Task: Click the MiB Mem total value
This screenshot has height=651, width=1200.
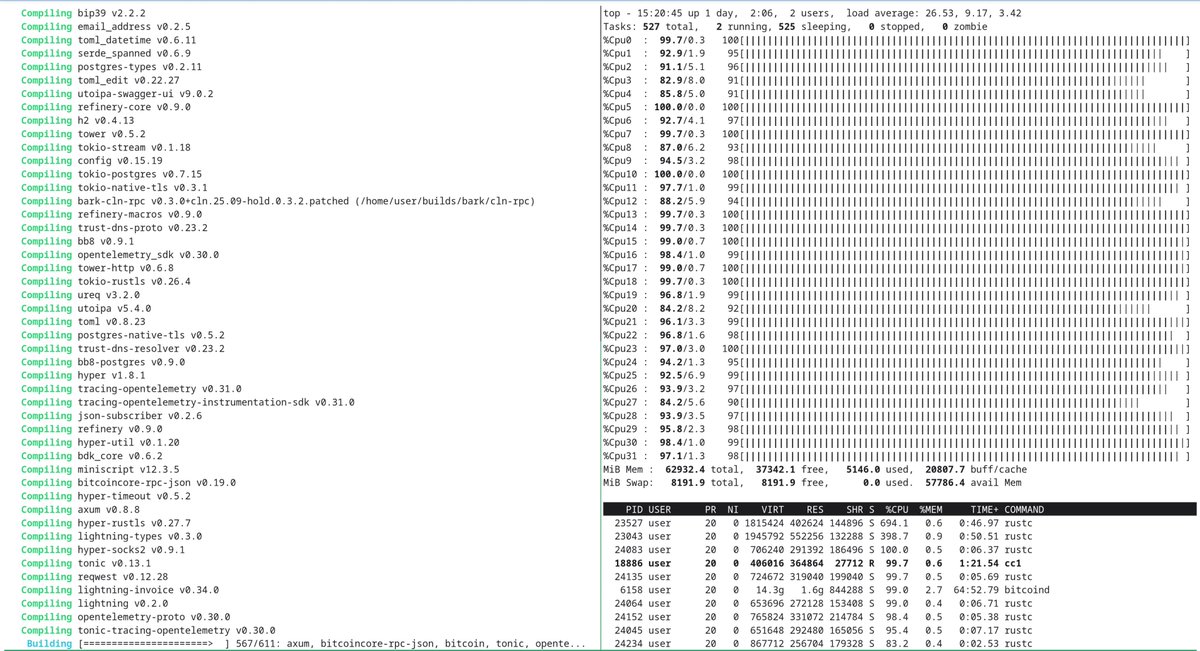Action: pos(692,469)
